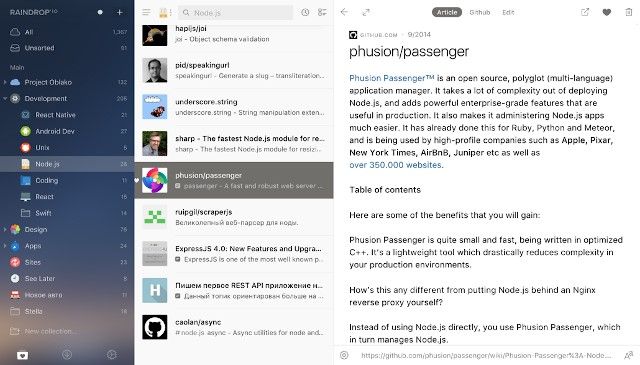
Task: Expand article to fullscreen with arrows icon
Action: point(366,12)
